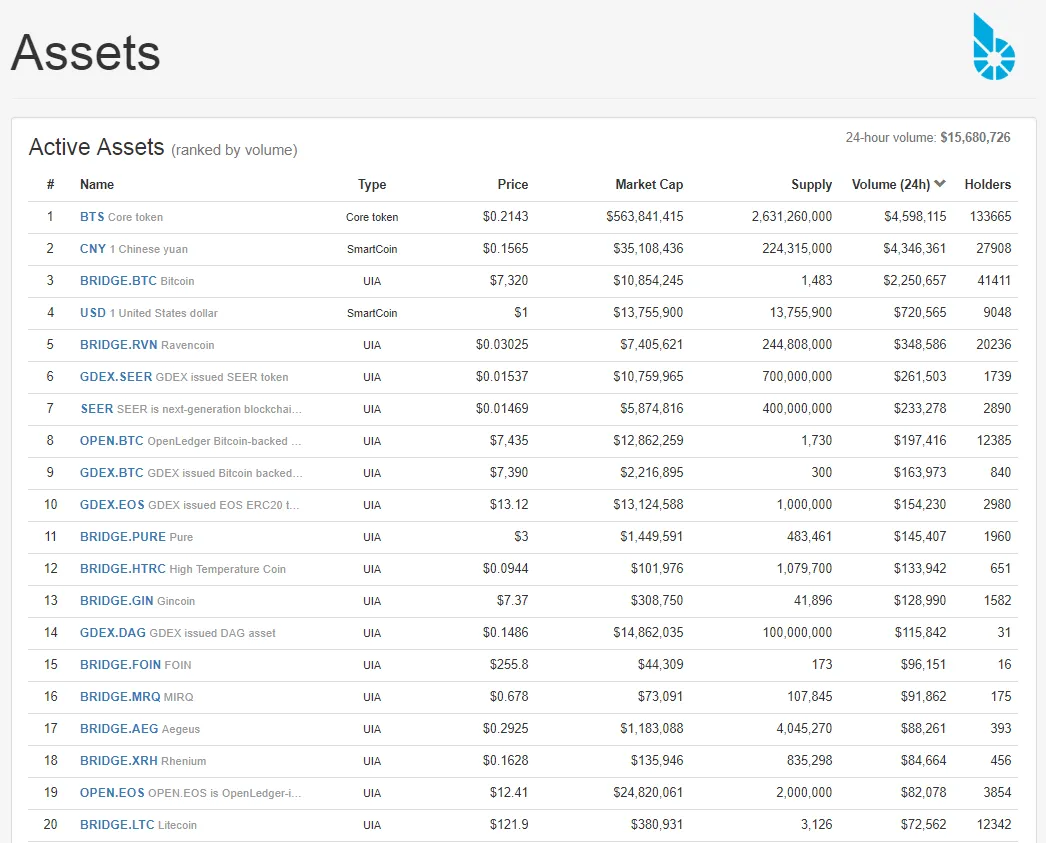This screenshot has width=1046, height=843.
Task: Open the GDEX.SEER asset link
Action: pyautogui.click(x=116, y=377)
